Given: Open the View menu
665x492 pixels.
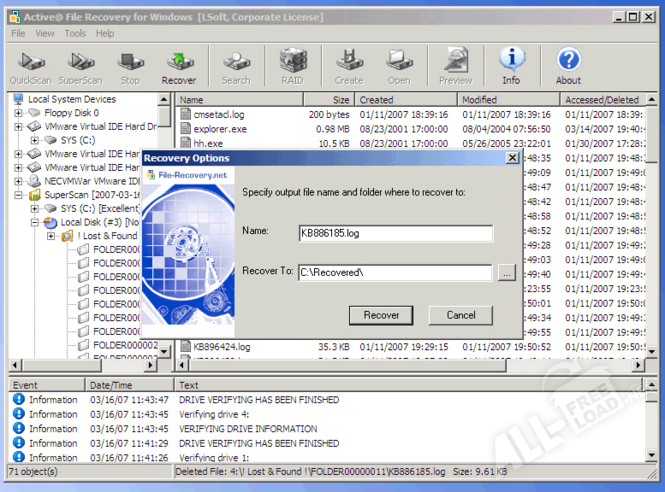Looking at the screenshot, I should pos(45,34).
